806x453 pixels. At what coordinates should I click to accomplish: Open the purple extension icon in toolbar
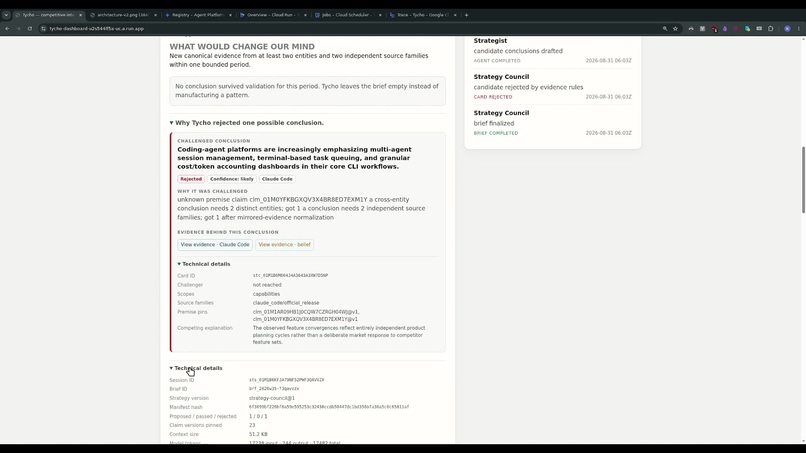pos(725,29)
